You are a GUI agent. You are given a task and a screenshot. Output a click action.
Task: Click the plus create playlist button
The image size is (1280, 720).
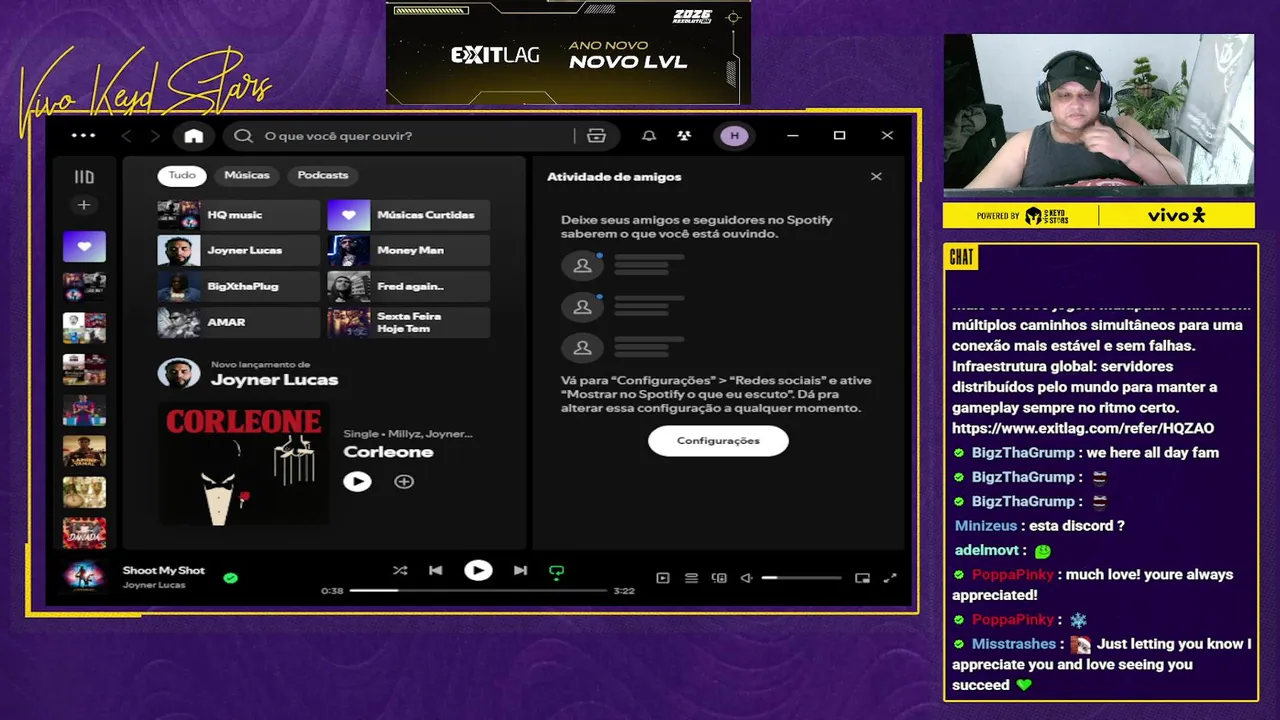(84, 205)
